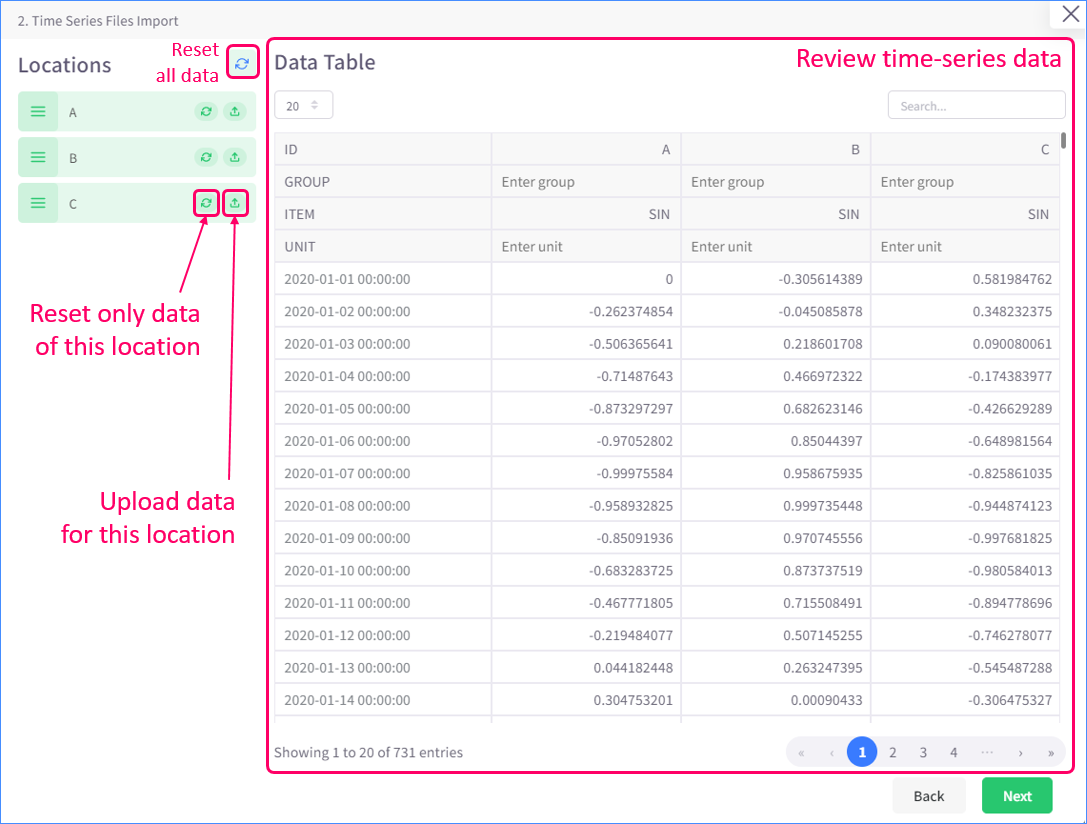Click Enter group field for column A
The image size is (1087, 824).
[586, 182]
